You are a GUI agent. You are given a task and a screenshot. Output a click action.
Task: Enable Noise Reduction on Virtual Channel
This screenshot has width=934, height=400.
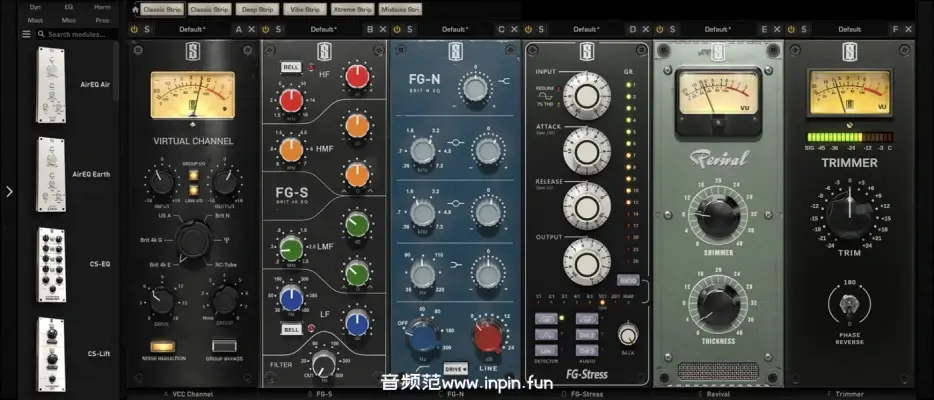click(x=164, y=346)
